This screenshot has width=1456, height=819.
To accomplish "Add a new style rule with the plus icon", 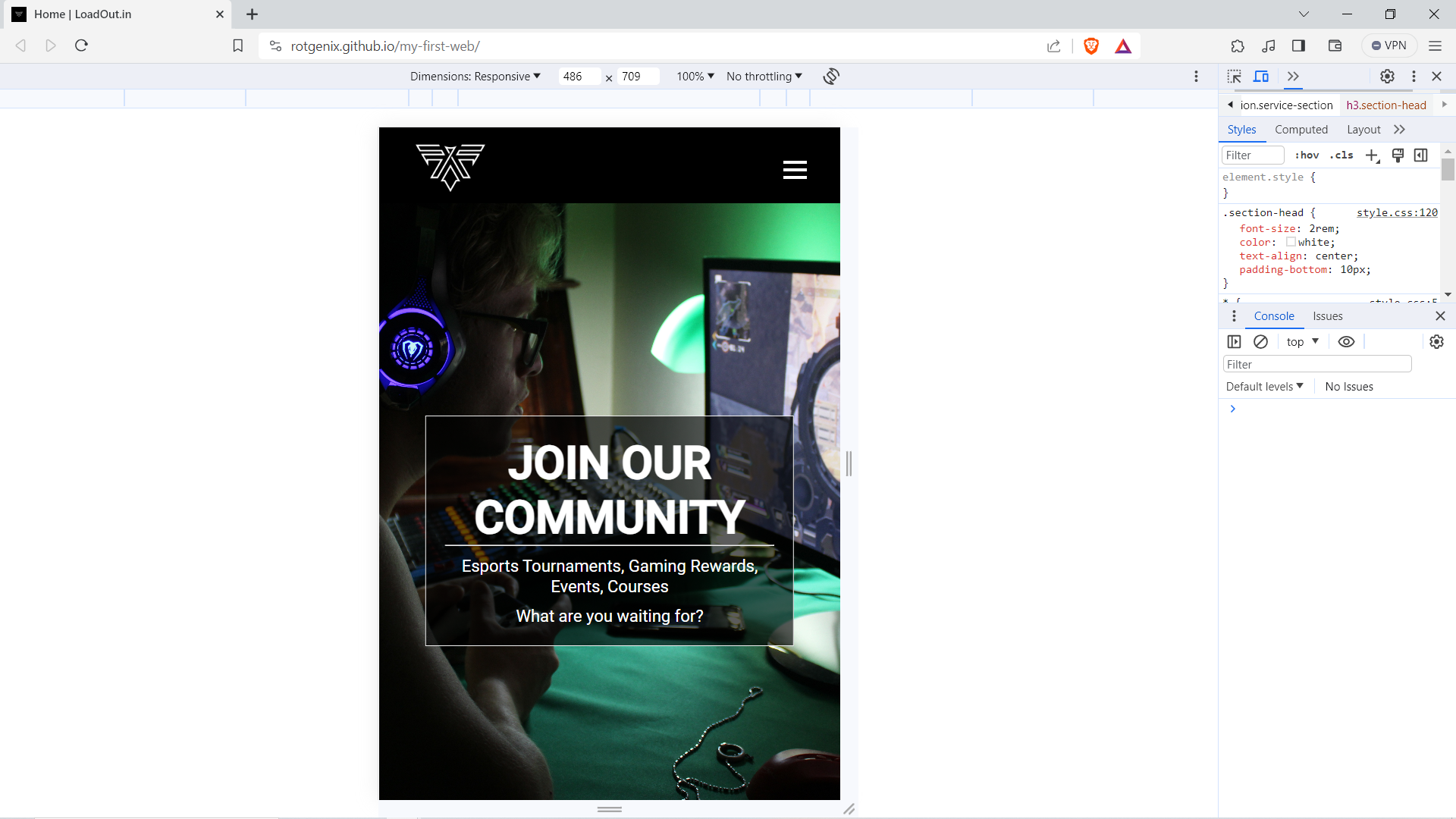I will [1372, 155].
